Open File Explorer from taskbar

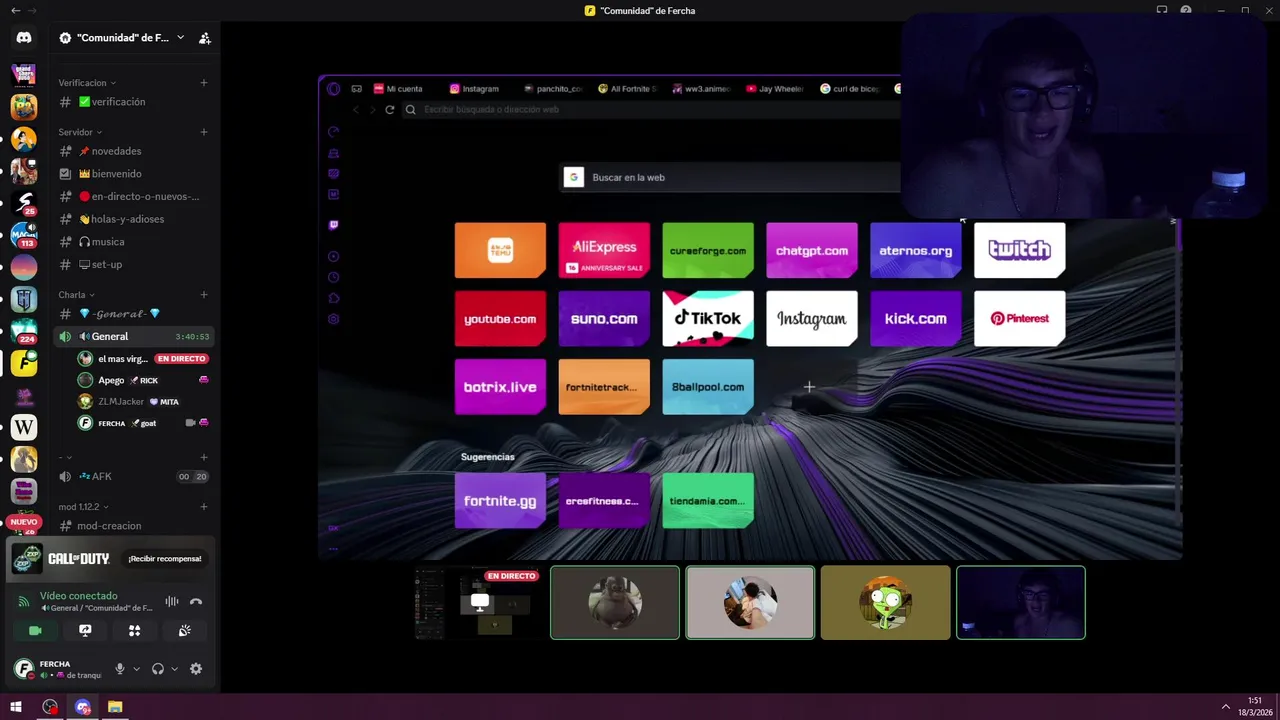click(115, 707)
